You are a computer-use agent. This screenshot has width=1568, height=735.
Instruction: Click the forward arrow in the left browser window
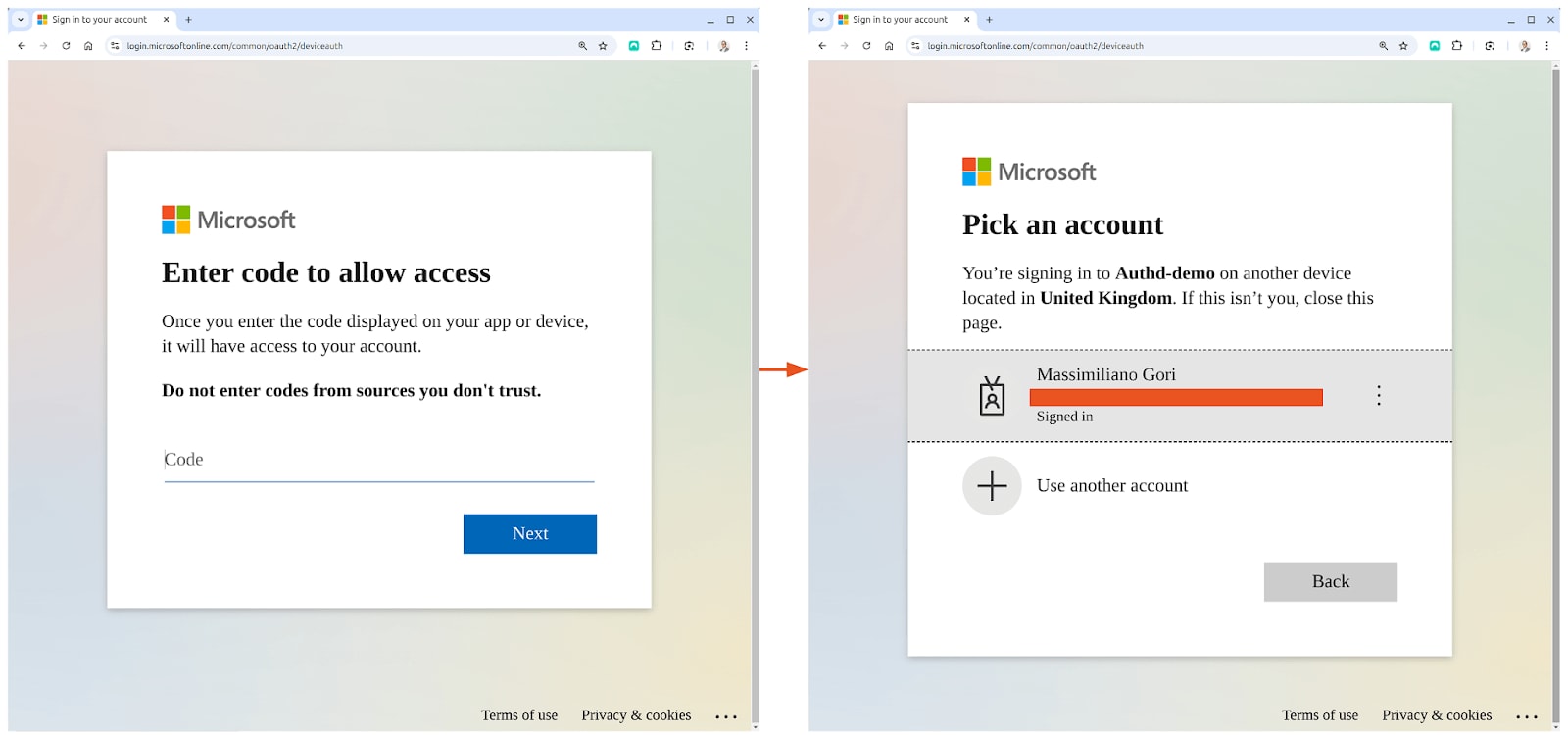(43, 46)
